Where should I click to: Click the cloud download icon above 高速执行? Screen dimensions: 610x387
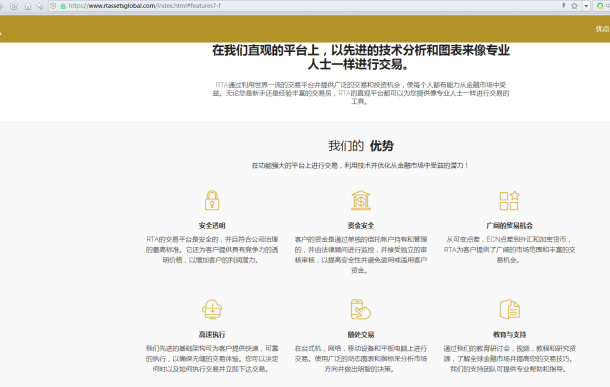tap(212, 309)
